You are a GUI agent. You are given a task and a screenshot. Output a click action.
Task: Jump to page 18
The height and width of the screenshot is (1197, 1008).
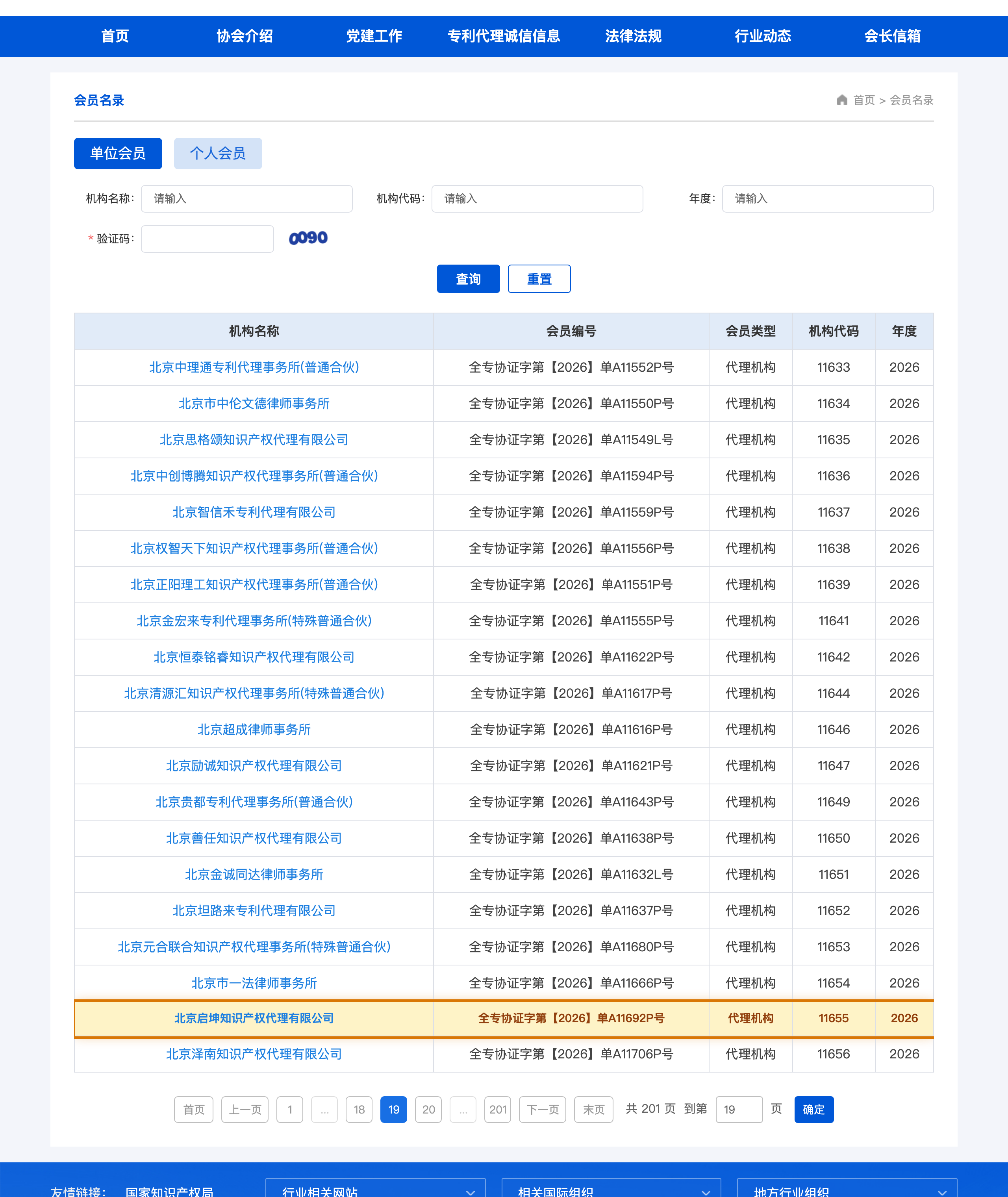pyautogui.click(x=359, y=1109)
